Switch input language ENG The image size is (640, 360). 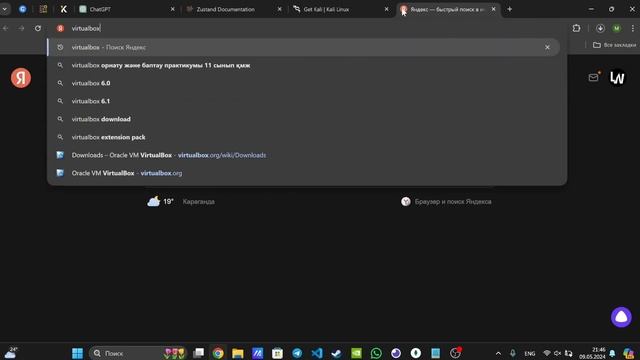click(x=530, y=353)
